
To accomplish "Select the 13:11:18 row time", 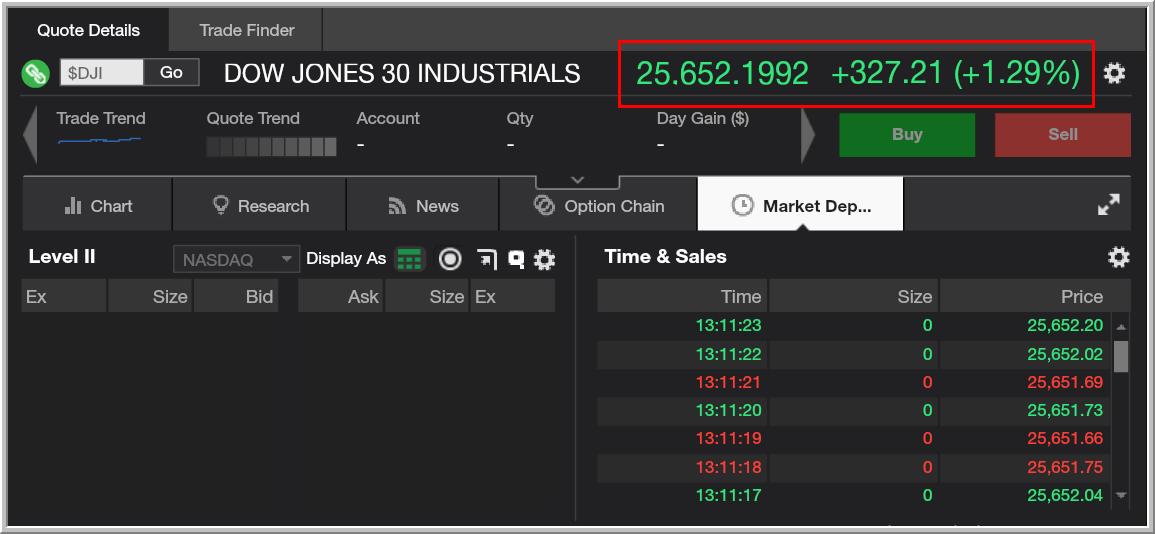I will point(728,467).
